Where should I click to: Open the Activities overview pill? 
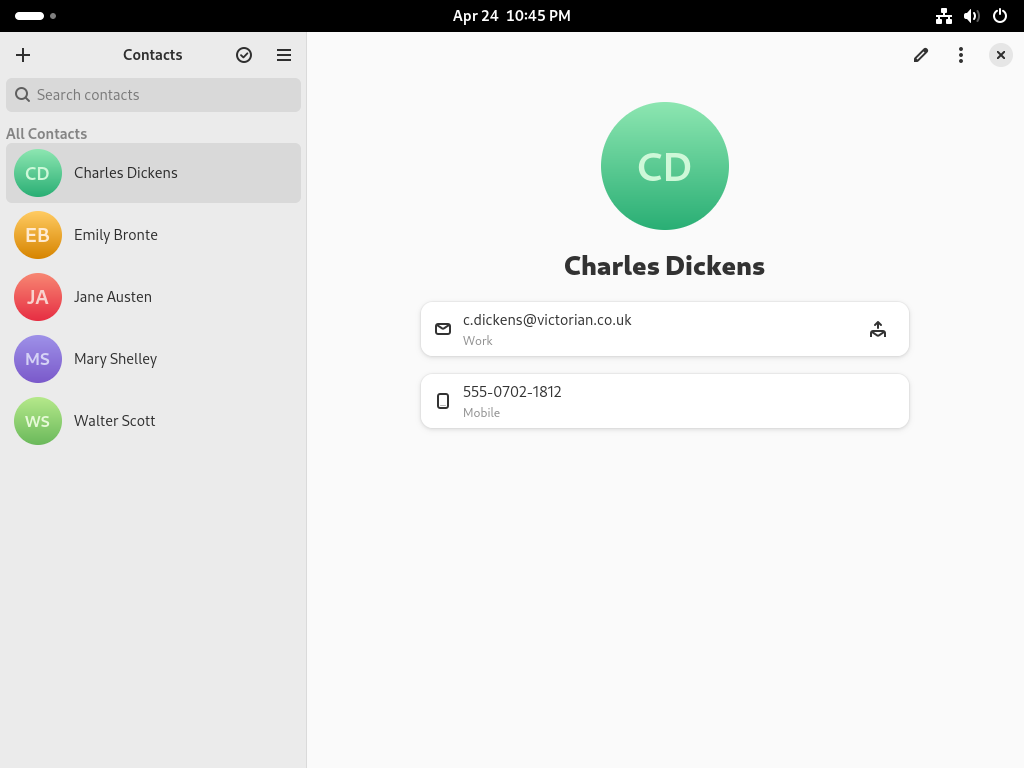(x=35, y=16)
